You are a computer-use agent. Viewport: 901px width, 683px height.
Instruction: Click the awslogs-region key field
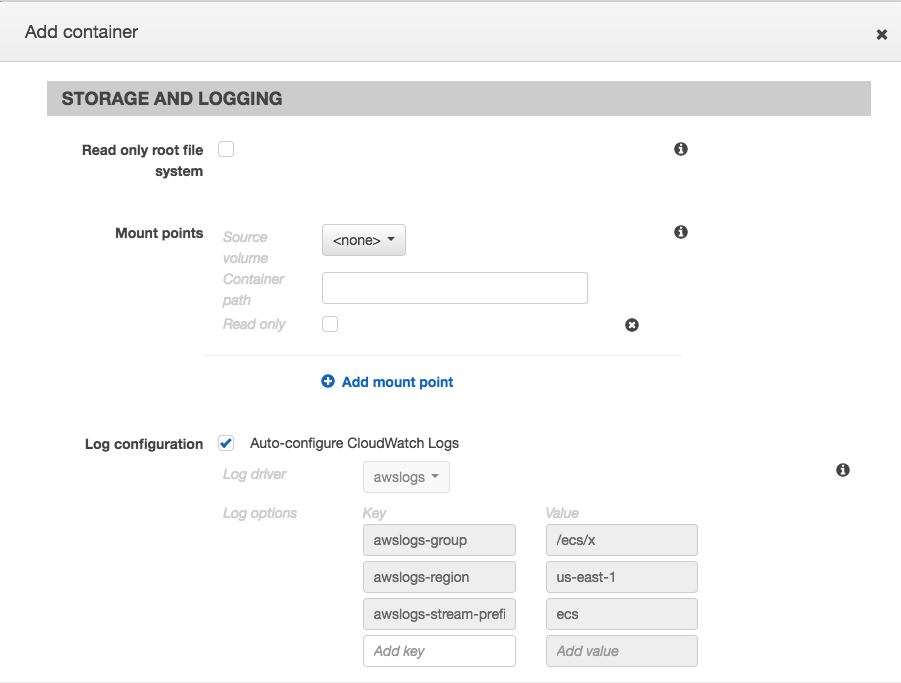click(x=439, y=577)
